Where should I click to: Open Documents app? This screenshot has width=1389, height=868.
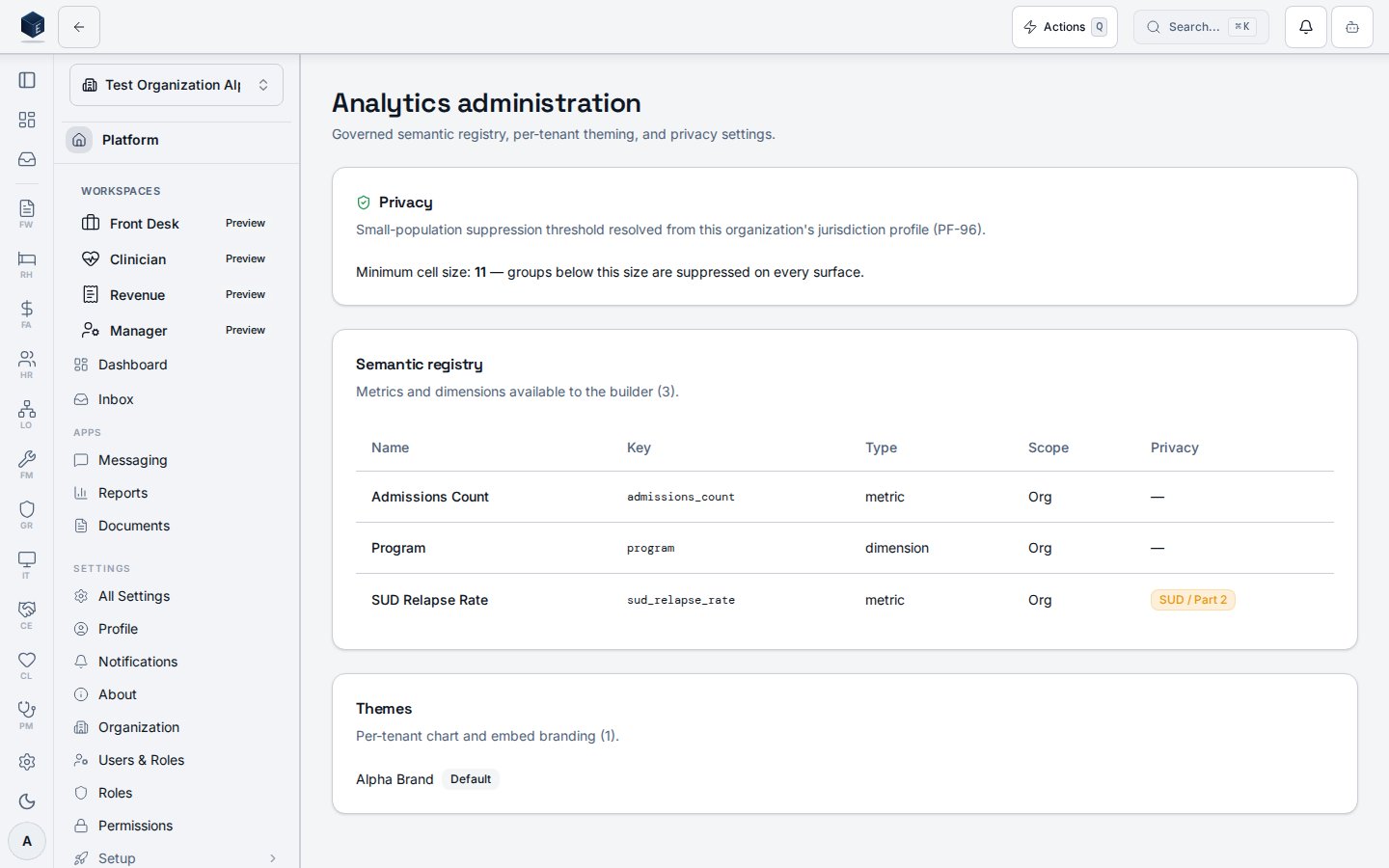tap(177, 526)
